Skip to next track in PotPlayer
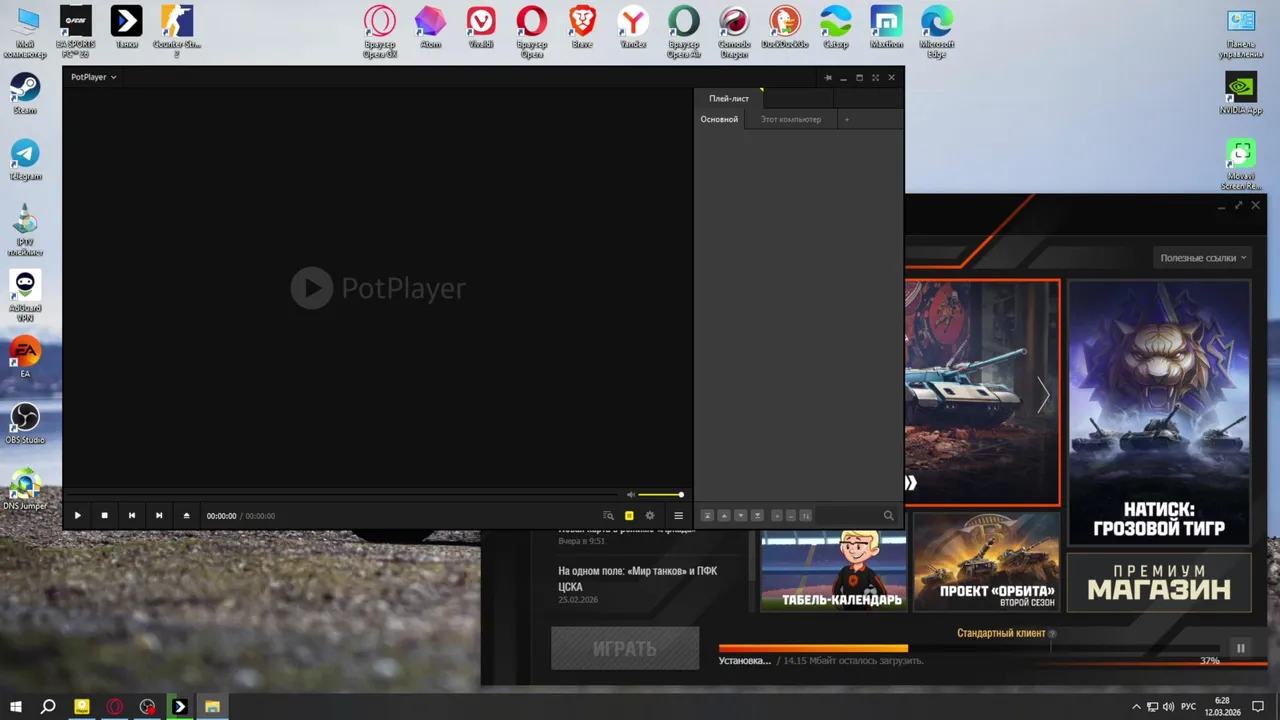The image size is (1280, 720). tap(159, 516)
